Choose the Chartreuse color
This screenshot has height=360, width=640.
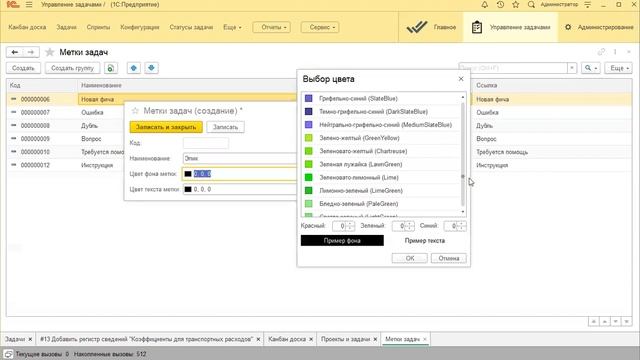point(382,151)
